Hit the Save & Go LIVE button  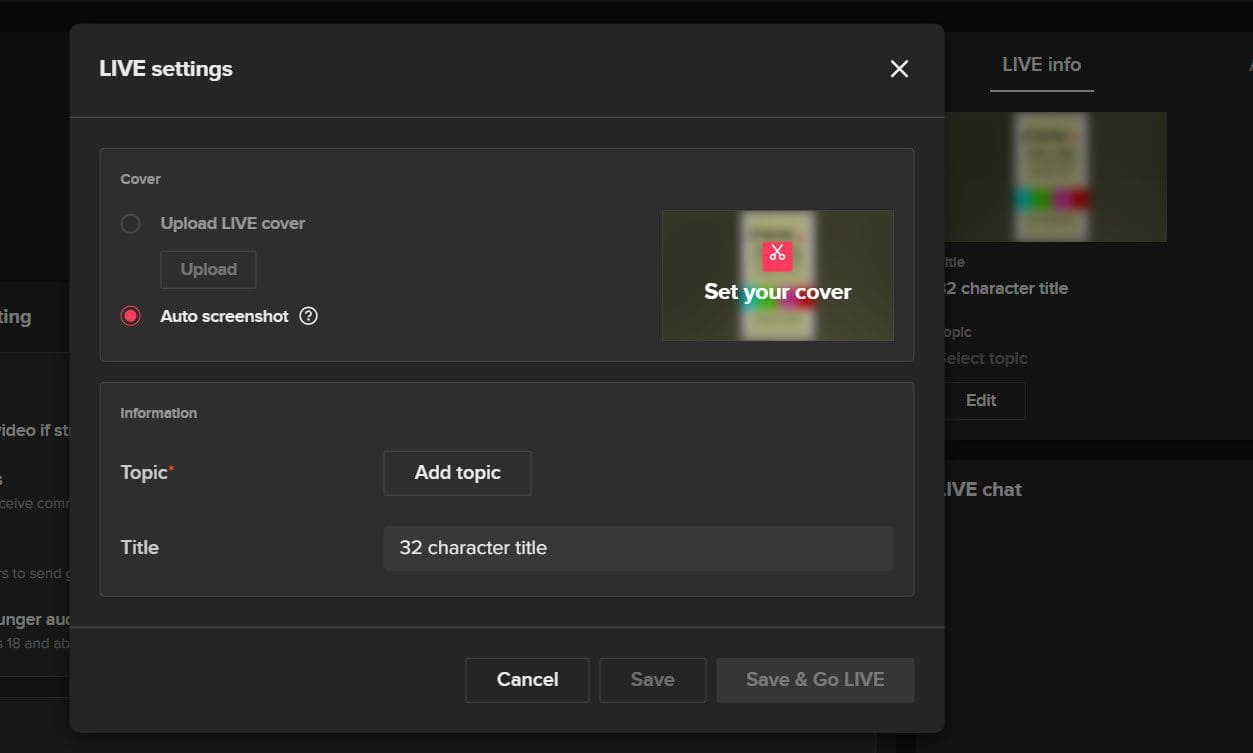pyautogui.click(x=815, y=680)
